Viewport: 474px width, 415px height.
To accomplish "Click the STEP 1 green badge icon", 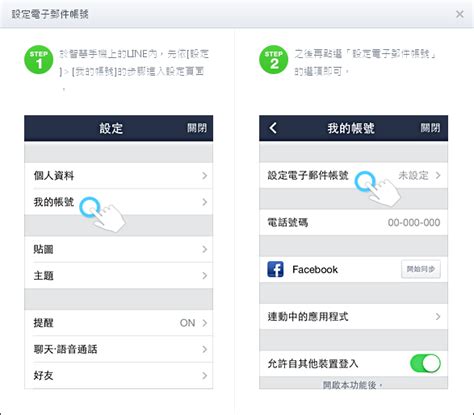I will 39,60.
